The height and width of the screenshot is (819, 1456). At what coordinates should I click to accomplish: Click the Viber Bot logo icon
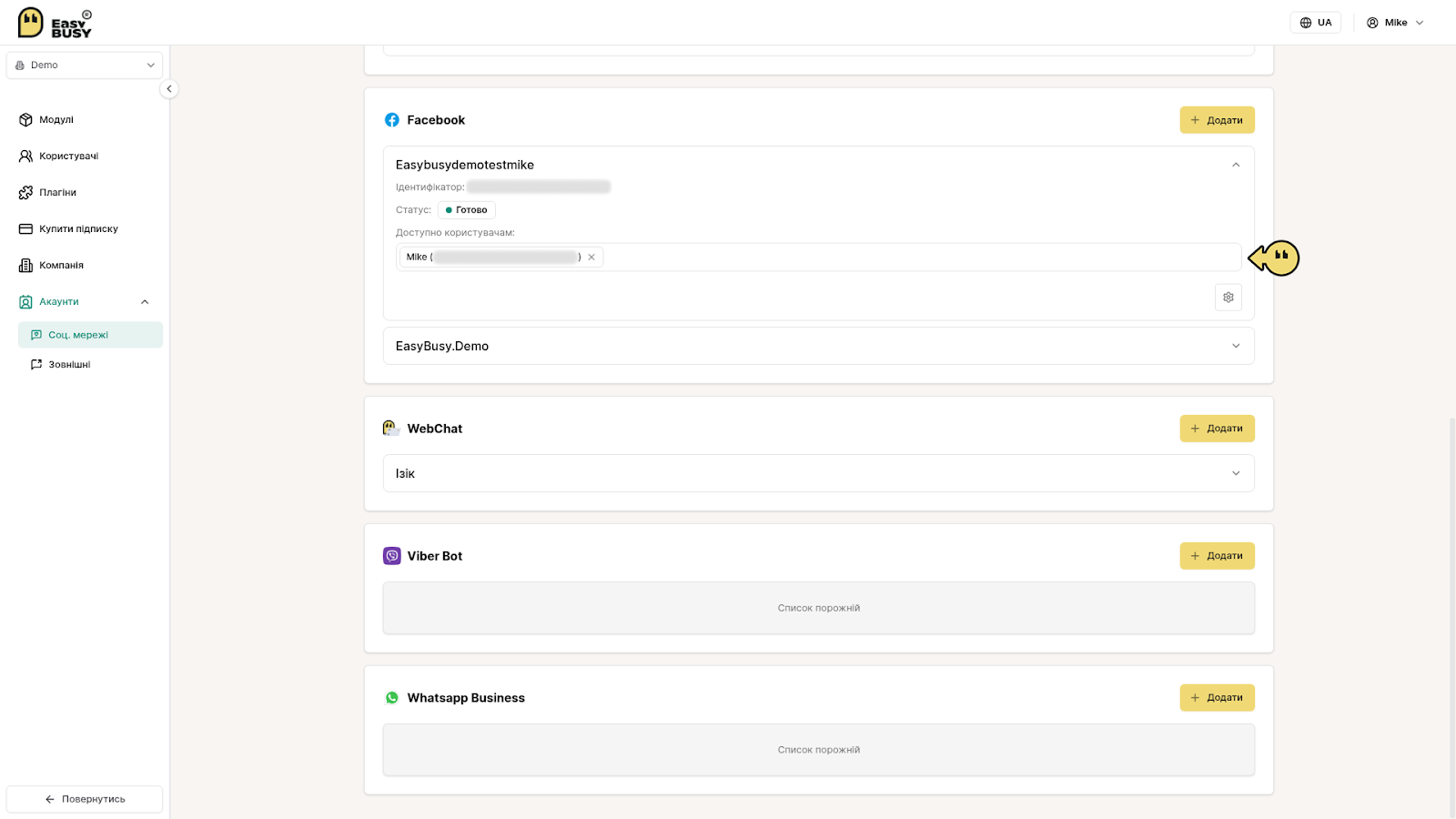tap(392, 556)
